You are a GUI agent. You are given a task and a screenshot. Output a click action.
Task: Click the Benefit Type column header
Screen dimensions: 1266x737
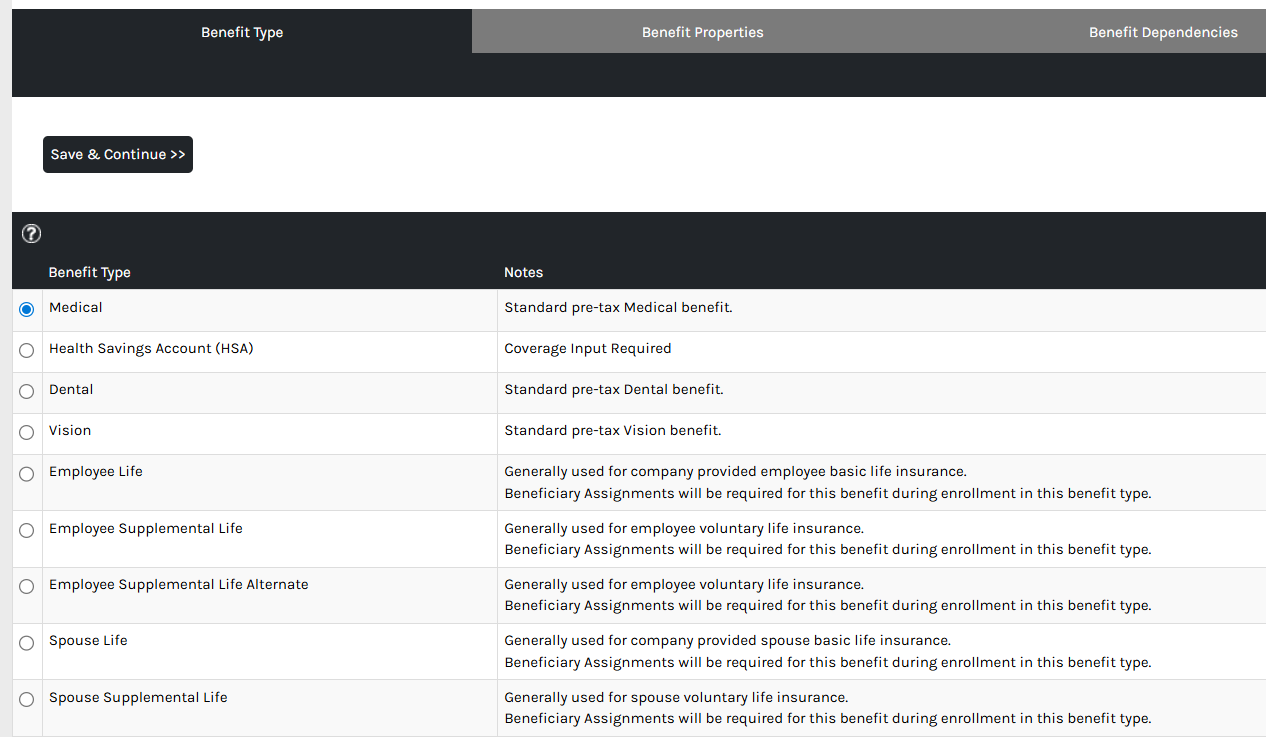point(90,272)
